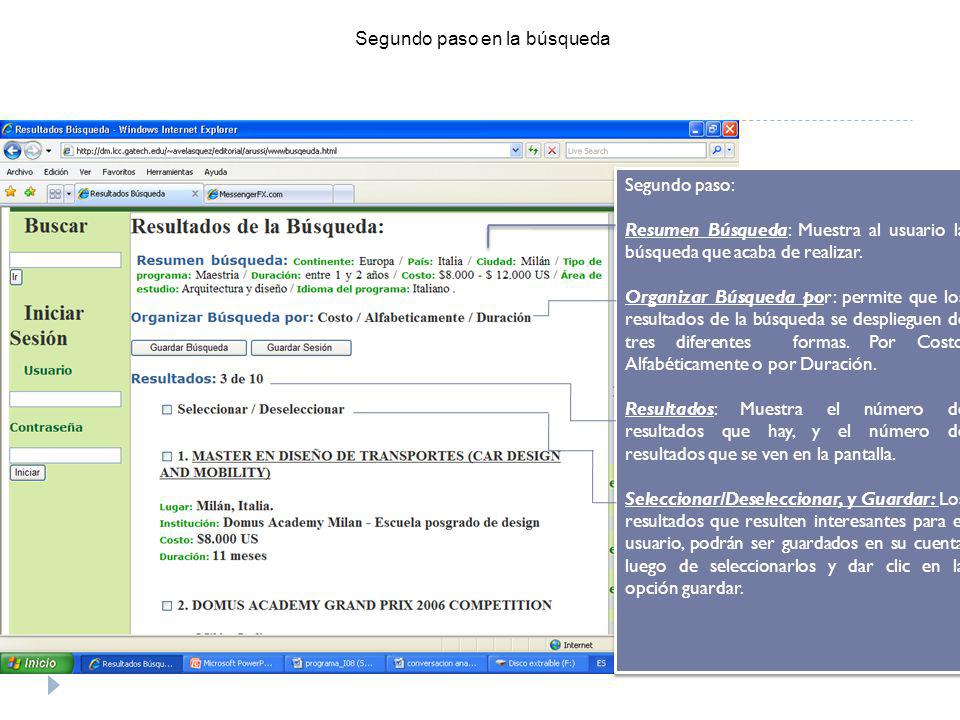Click the 'Lugar: Milán, Italia.' text

[x=216, y=506]
